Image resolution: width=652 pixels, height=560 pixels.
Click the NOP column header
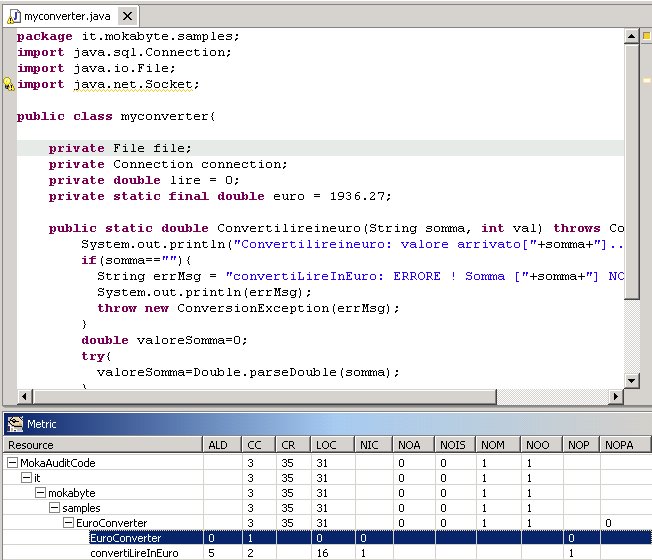pos(580,445)
